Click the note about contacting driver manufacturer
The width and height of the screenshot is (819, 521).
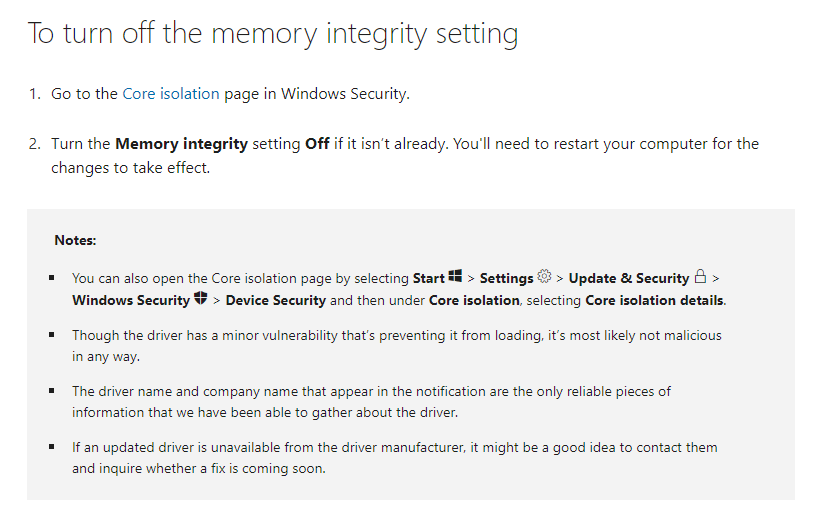point(394,457)
